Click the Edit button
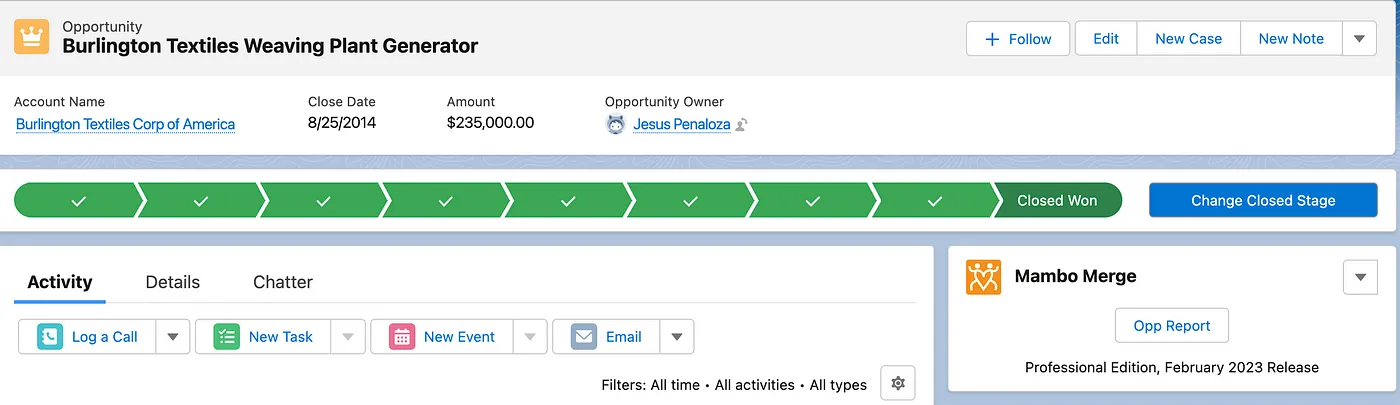1400x405 pixels. [x=1106, y=39]
